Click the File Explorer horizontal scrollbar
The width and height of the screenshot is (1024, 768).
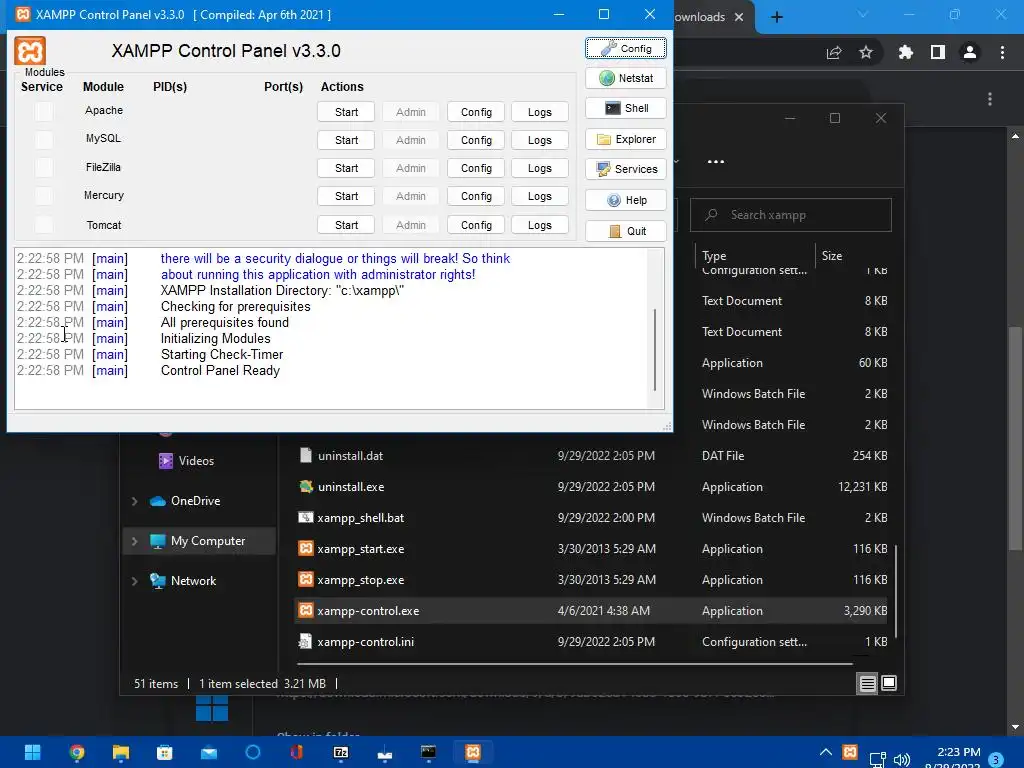(x=575, y=664)
